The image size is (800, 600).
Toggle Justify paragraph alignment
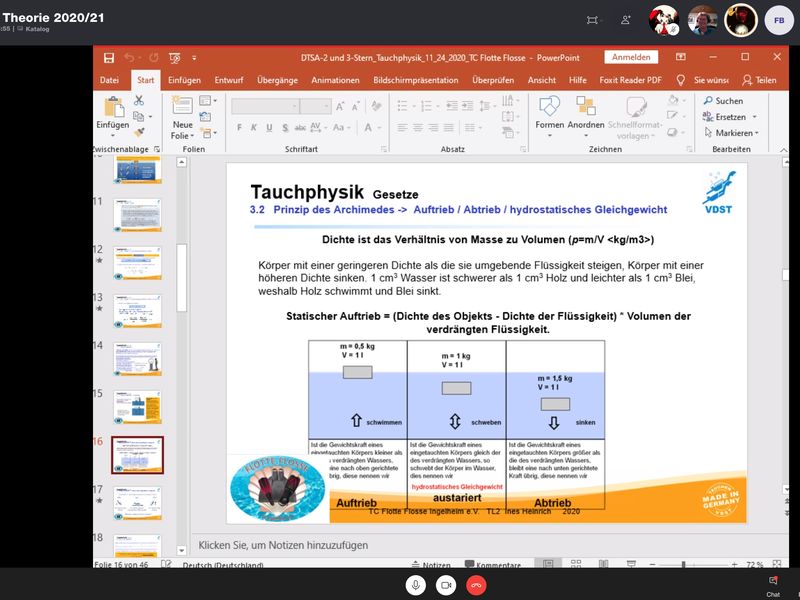(x=449, y=128)
